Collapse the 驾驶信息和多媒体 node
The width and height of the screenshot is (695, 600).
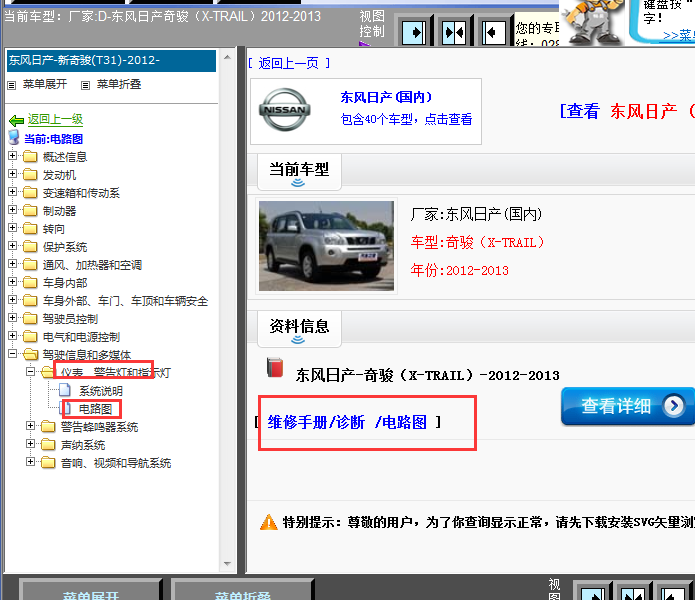point(12,354)
